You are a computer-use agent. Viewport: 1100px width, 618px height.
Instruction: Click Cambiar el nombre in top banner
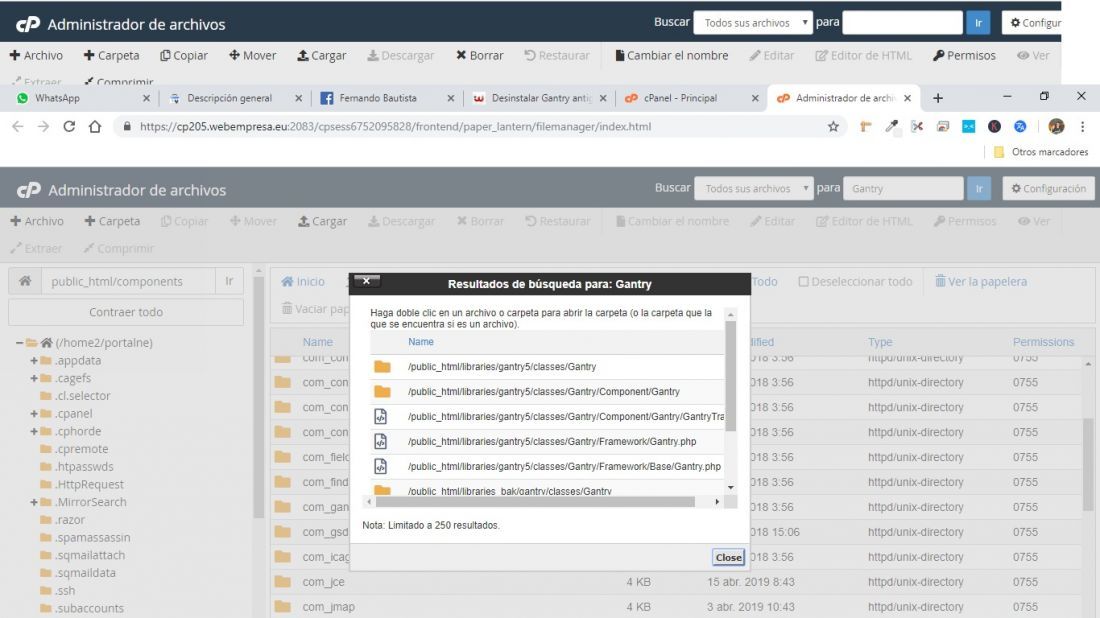pyautogui.click(x=671, y=55)
